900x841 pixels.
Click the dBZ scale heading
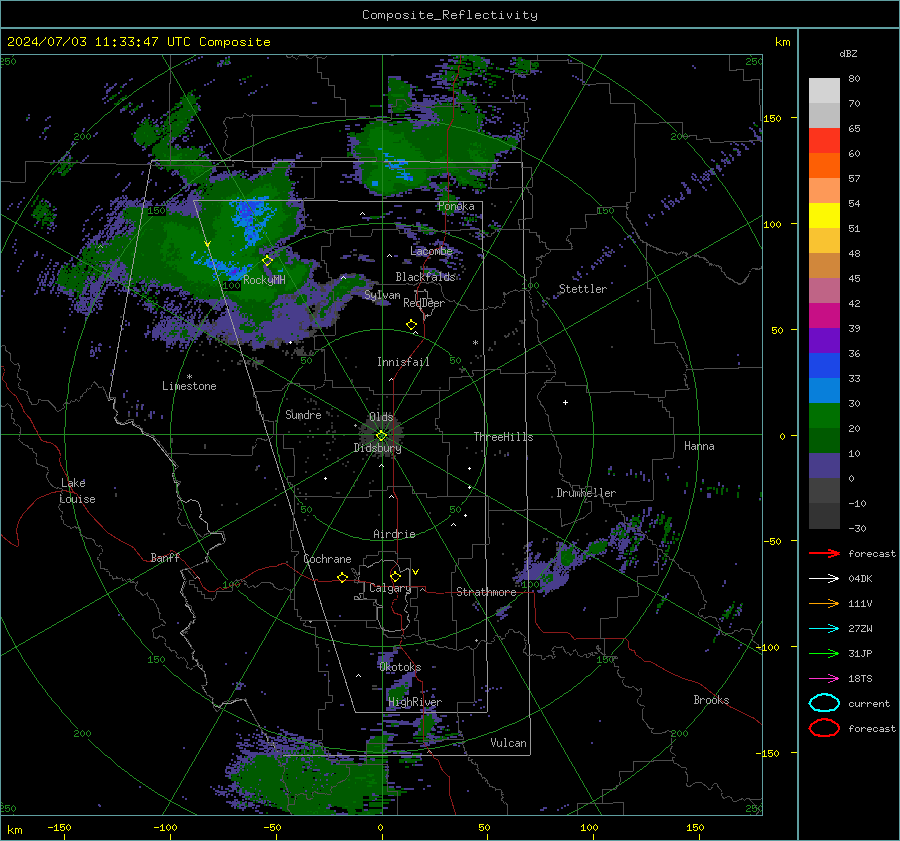(x=848, y=53)
